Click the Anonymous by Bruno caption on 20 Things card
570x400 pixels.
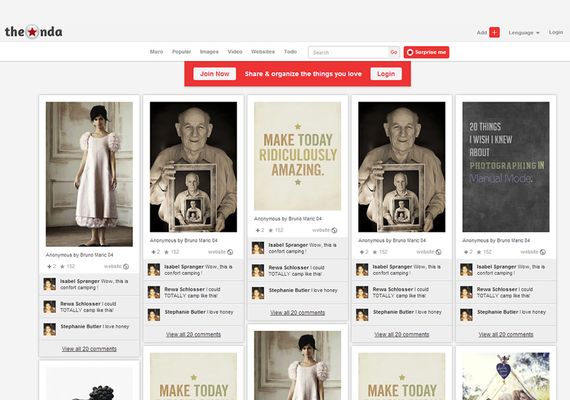pos(496,240)
